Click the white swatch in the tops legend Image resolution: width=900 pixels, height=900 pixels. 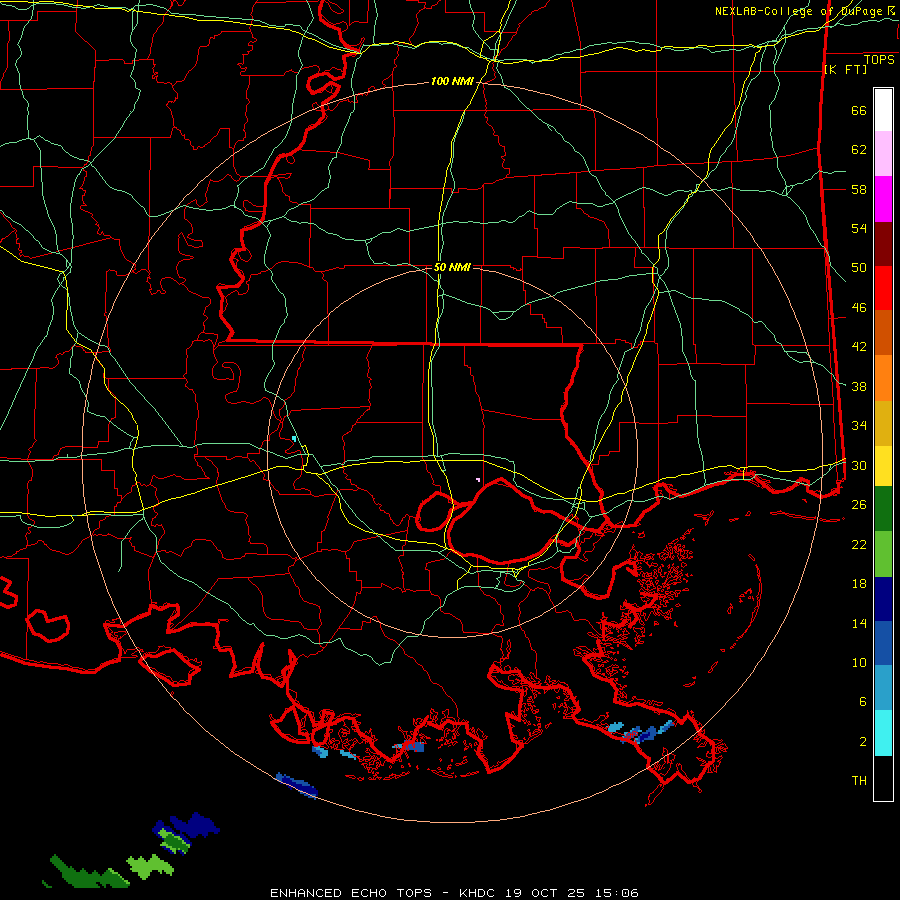[883, 110]
